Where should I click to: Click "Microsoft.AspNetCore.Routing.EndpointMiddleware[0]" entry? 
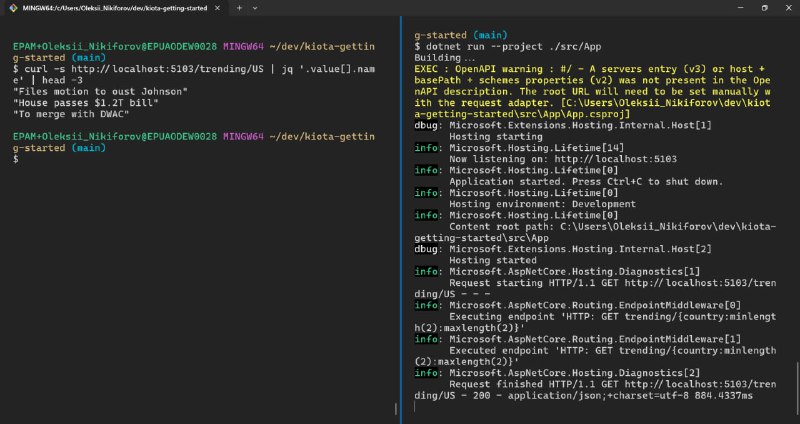click(x=595, y=305)
